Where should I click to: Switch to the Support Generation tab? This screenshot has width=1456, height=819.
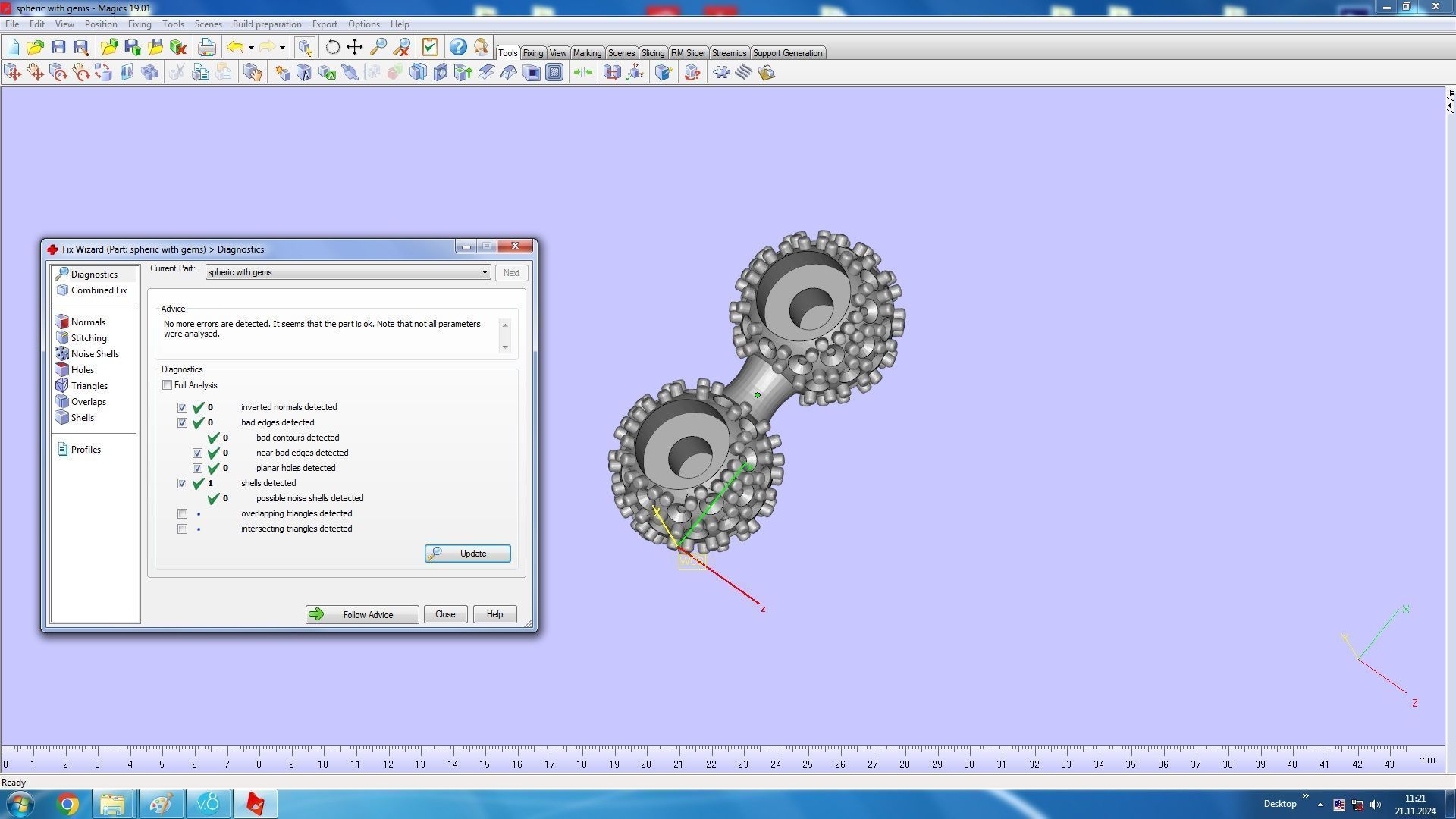tap(786, 53)
